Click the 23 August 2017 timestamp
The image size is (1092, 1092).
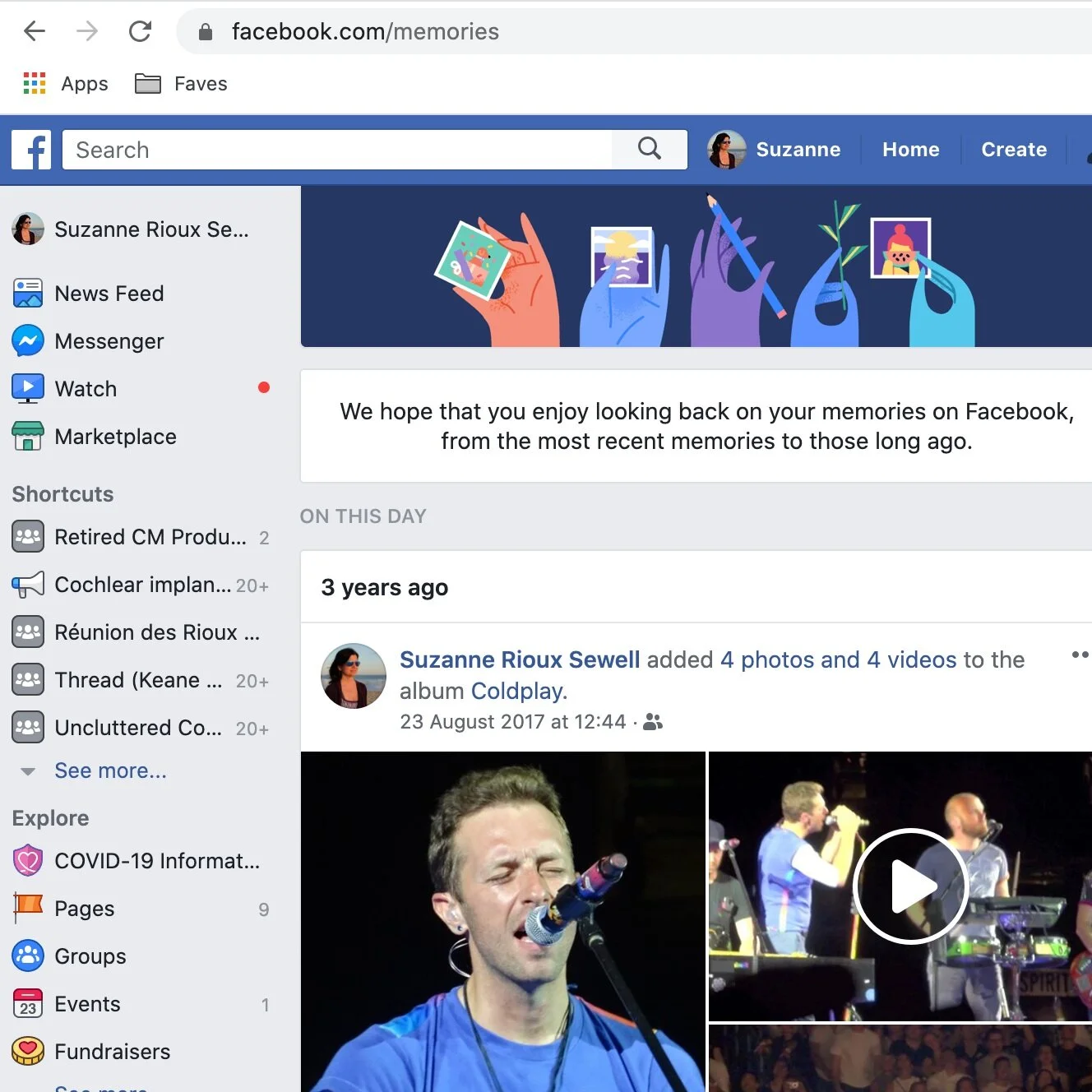(x=513, y=722)
